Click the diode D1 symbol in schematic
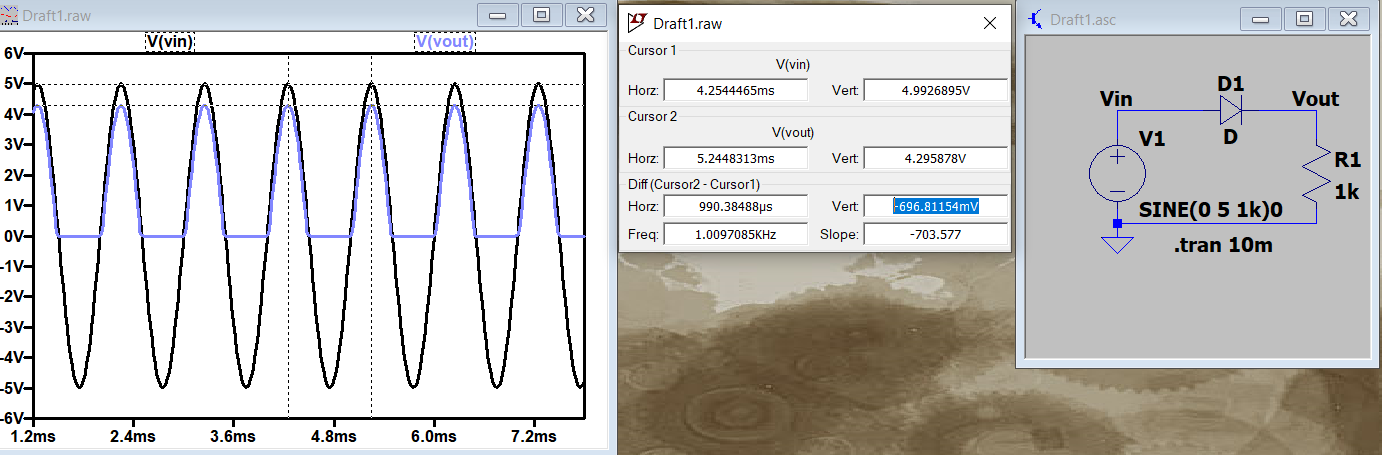Viewport: 1382px width, 455px height. (x=1230, y=110)
